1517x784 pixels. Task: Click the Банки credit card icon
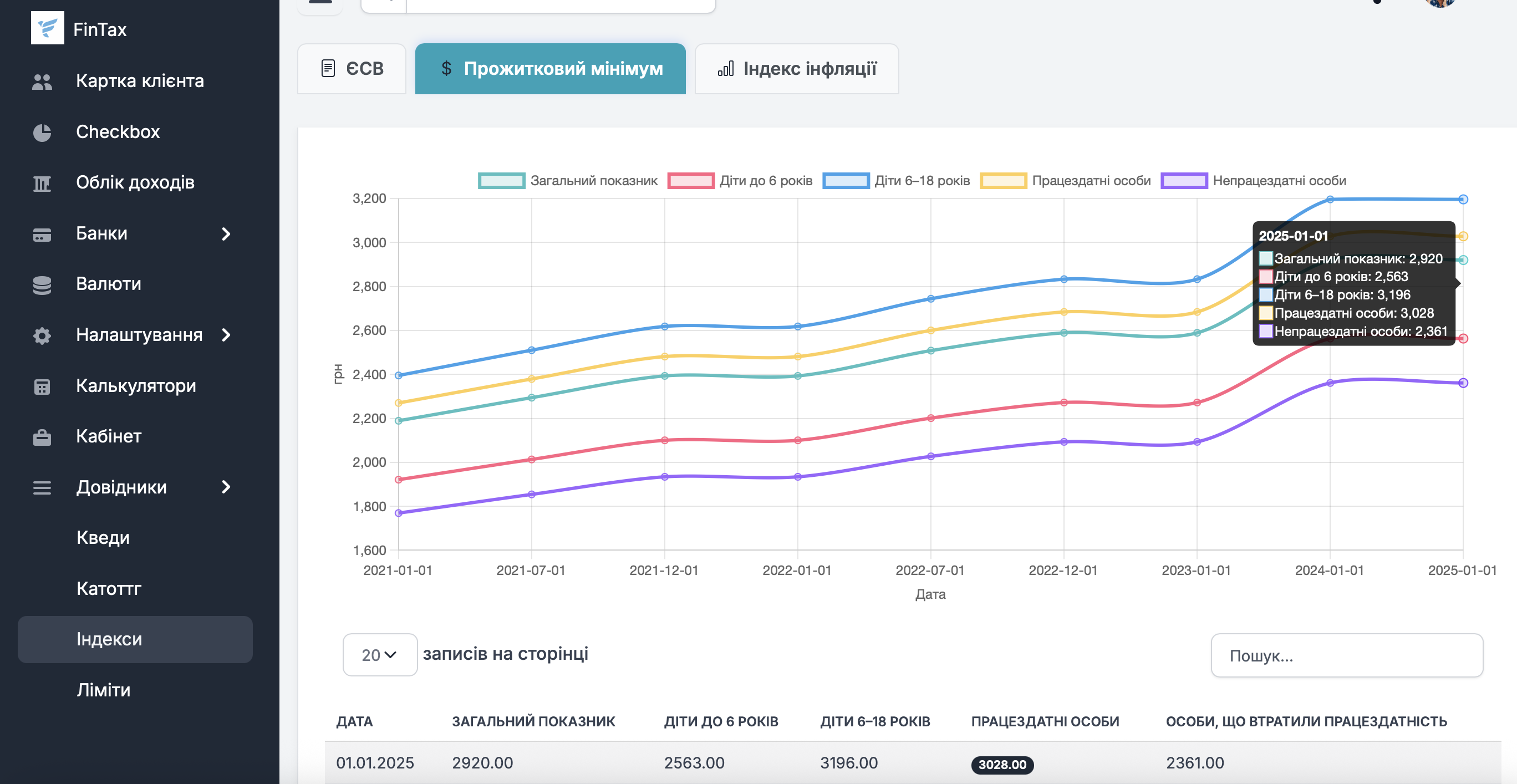(42, 235)
